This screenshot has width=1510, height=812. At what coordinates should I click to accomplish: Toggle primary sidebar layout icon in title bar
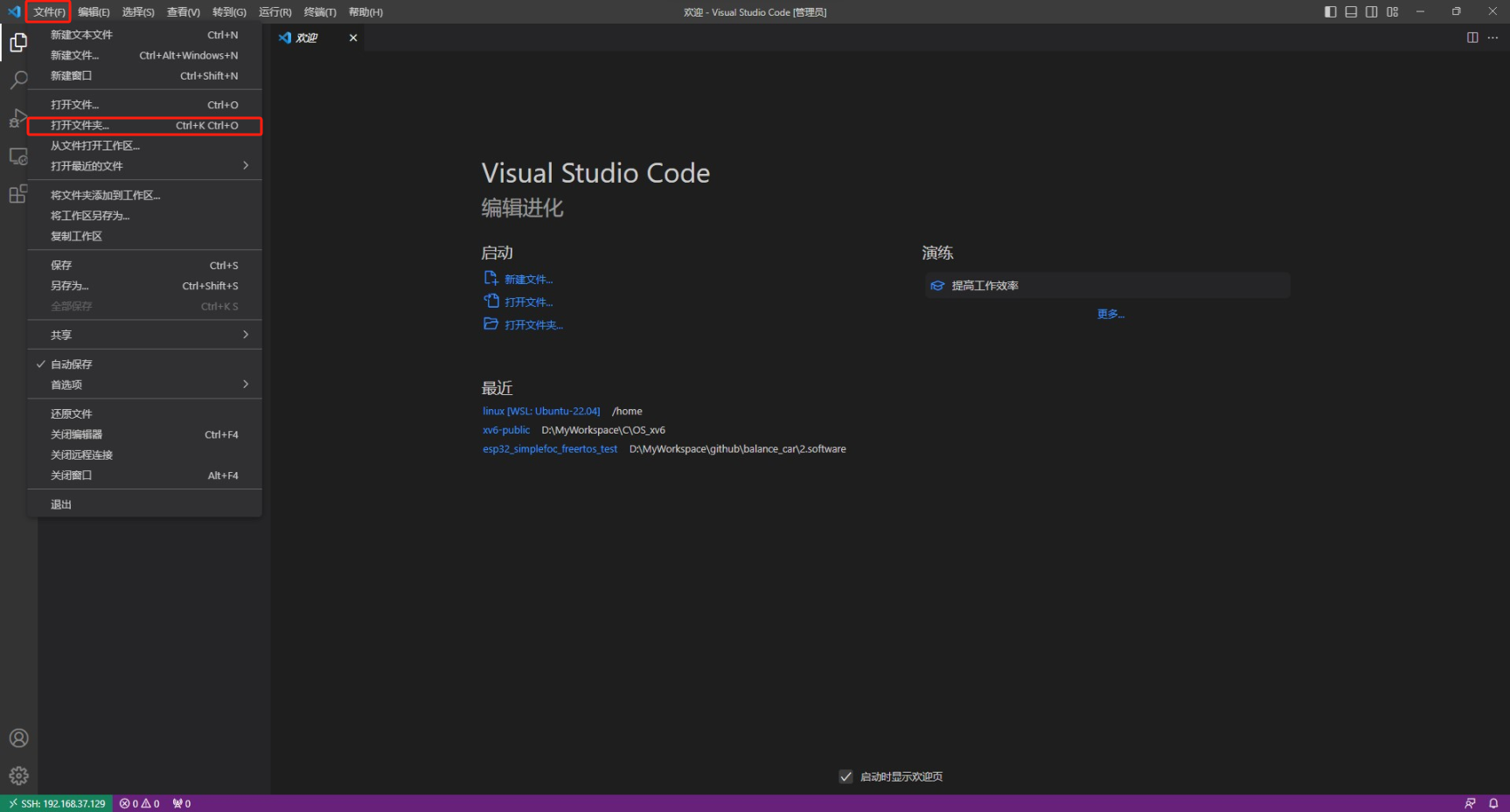1330,12
